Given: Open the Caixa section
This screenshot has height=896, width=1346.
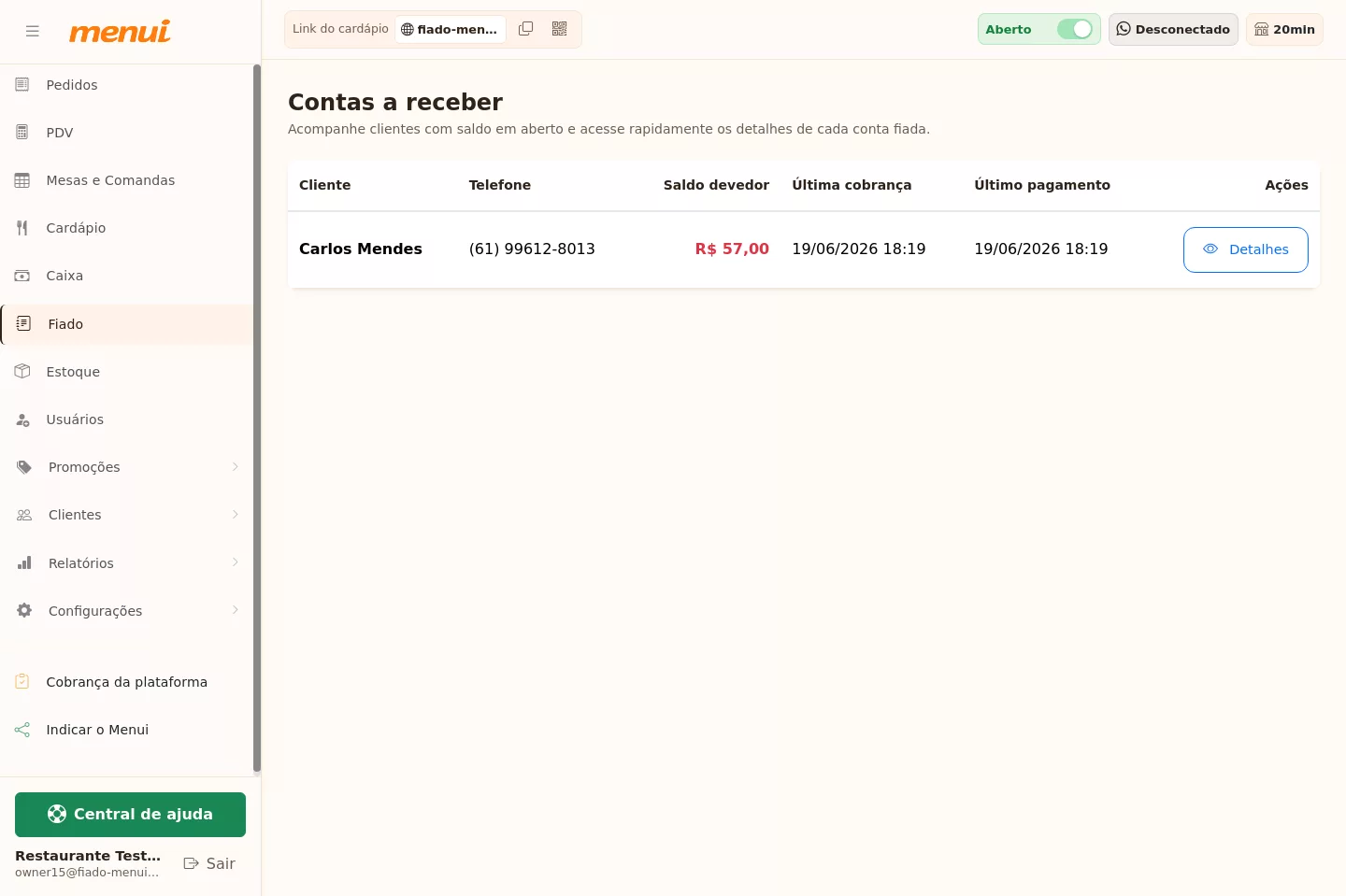Looking at the screenshot, I should (x=127, y=275).
